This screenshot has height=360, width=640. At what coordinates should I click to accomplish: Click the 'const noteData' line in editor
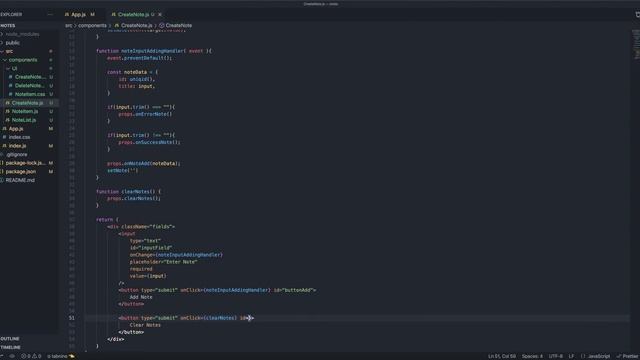133,72
